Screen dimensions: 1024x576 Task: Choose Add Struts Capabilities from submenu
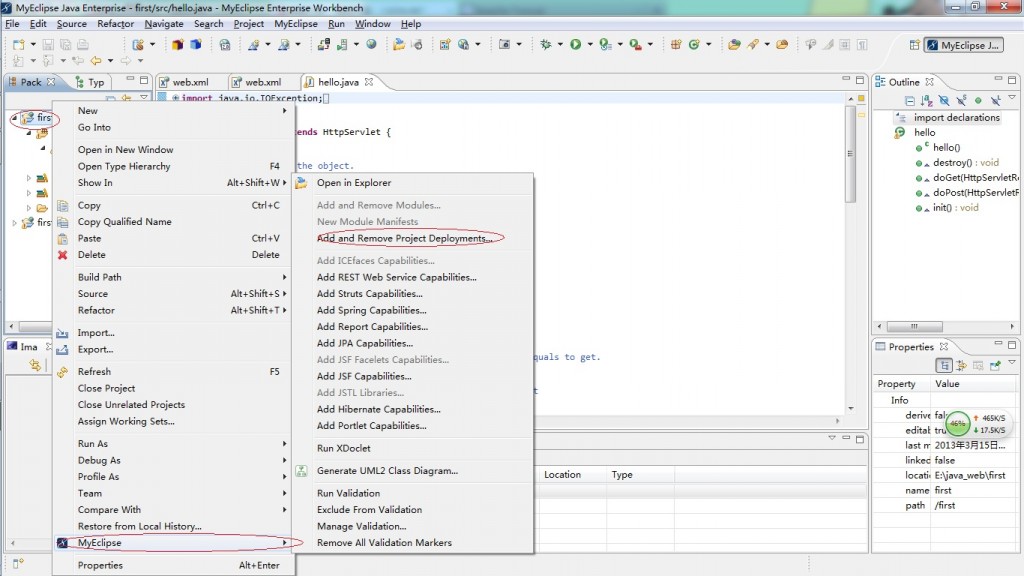[369, 294]
